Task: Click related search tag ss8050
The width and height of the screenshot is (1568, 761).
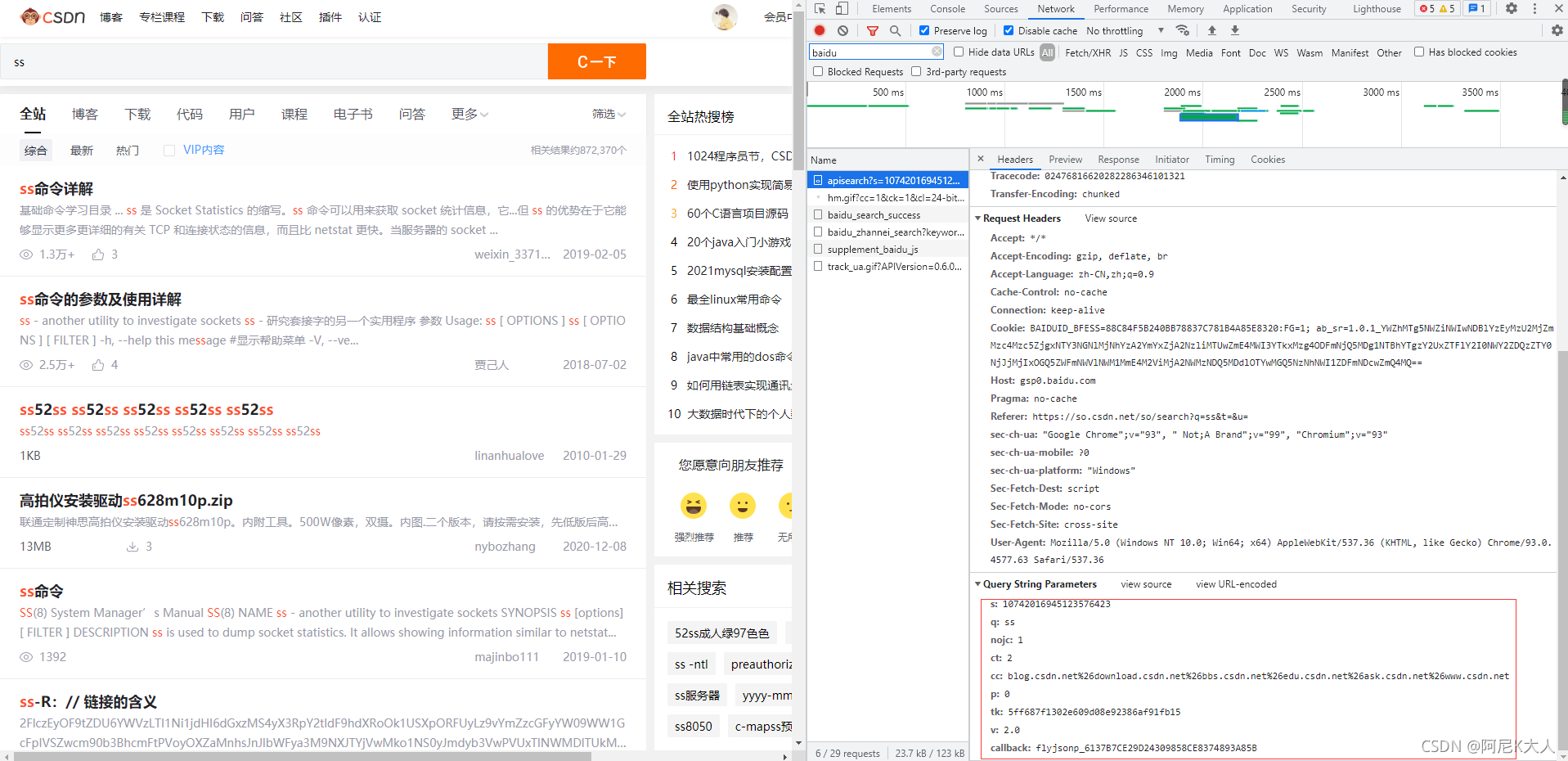Action: click(x=694, y=726)
